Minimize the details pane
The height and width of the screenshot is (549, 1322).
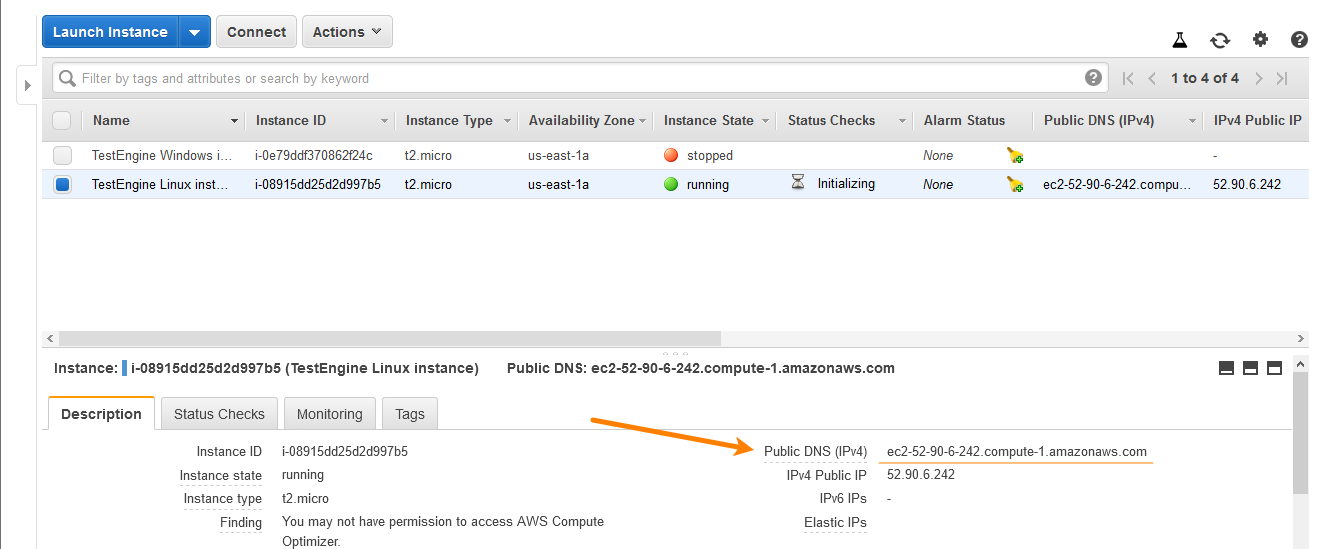click(x=1226, y=368)
